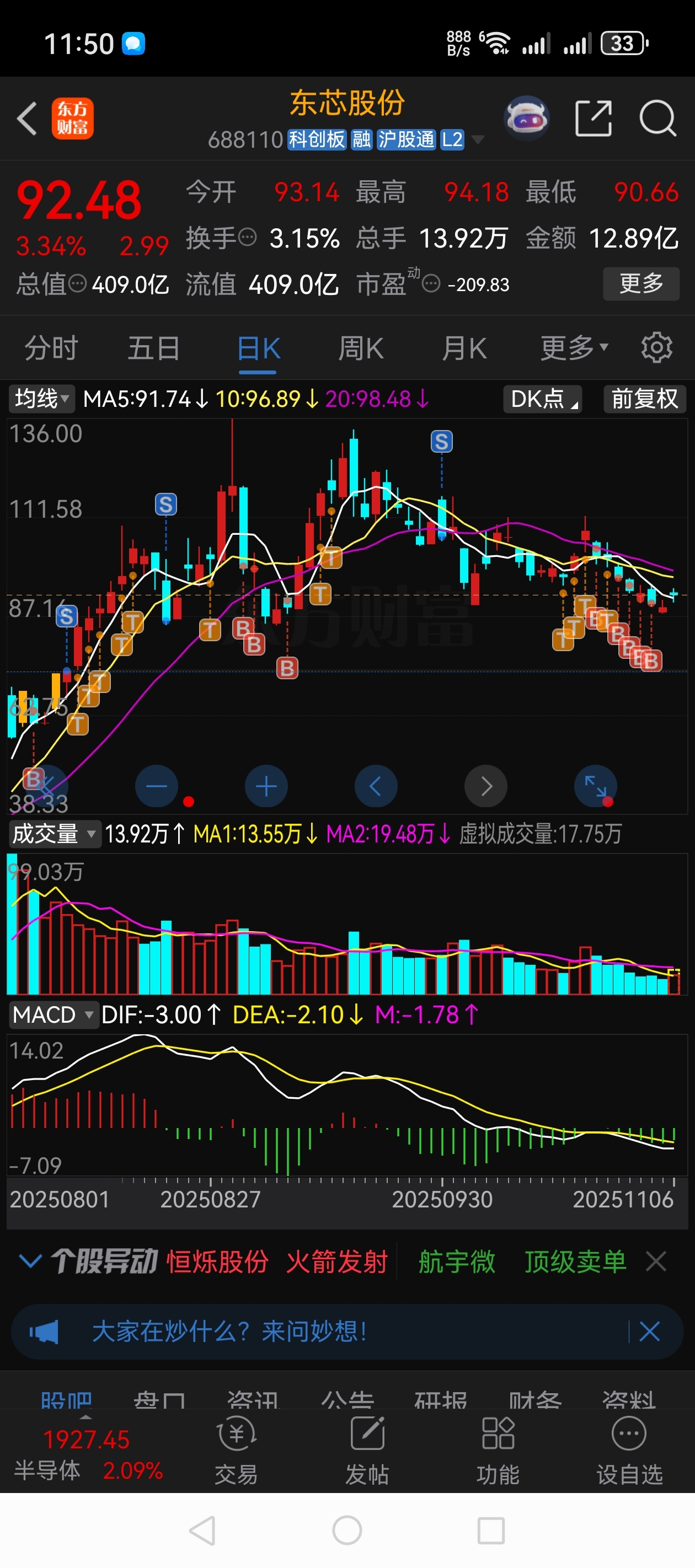Switch to 月K tab
The height and width of the screenshot is (1568, 695).
[x=464, y=348]
